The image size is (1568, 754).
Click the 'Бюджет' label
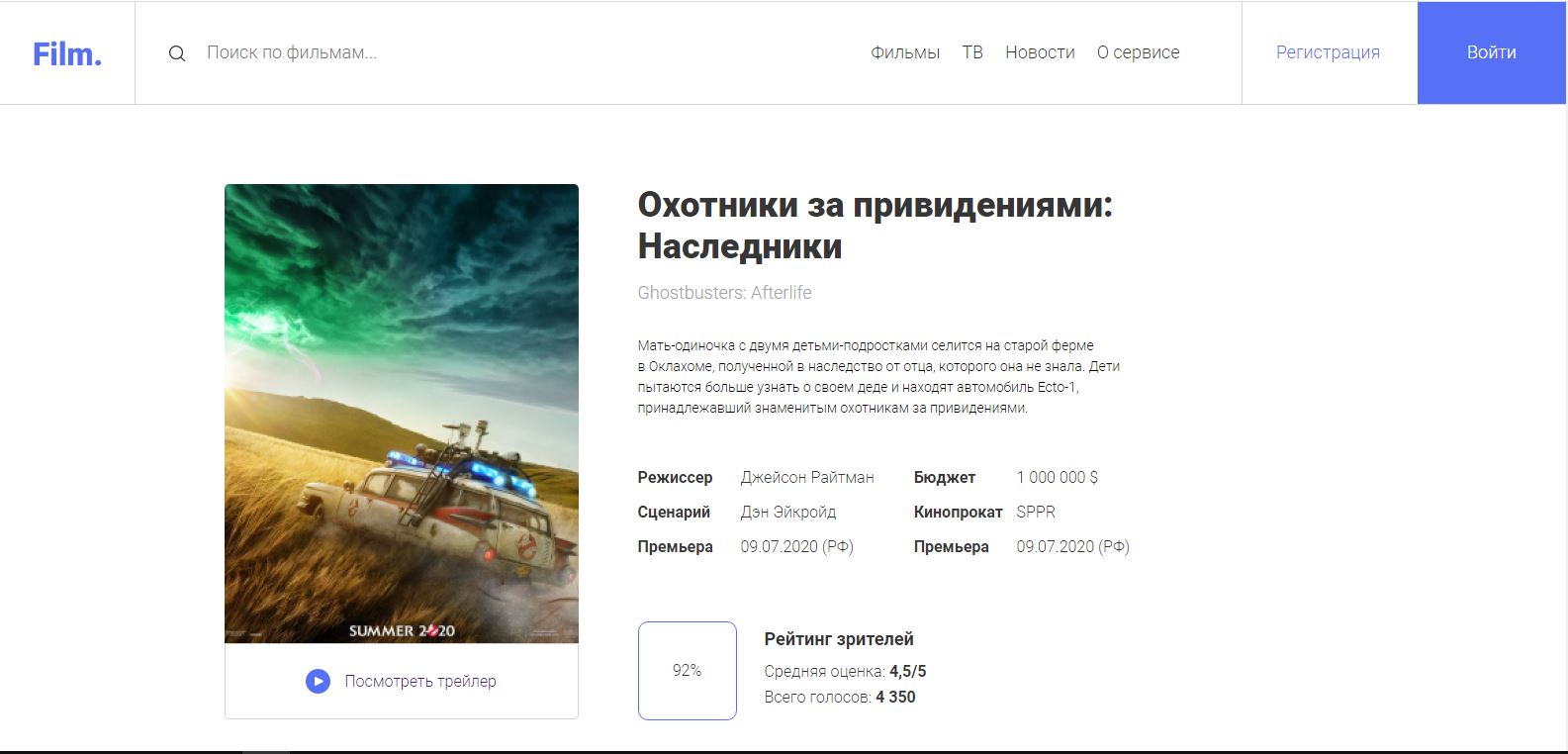tap(945, 477)
